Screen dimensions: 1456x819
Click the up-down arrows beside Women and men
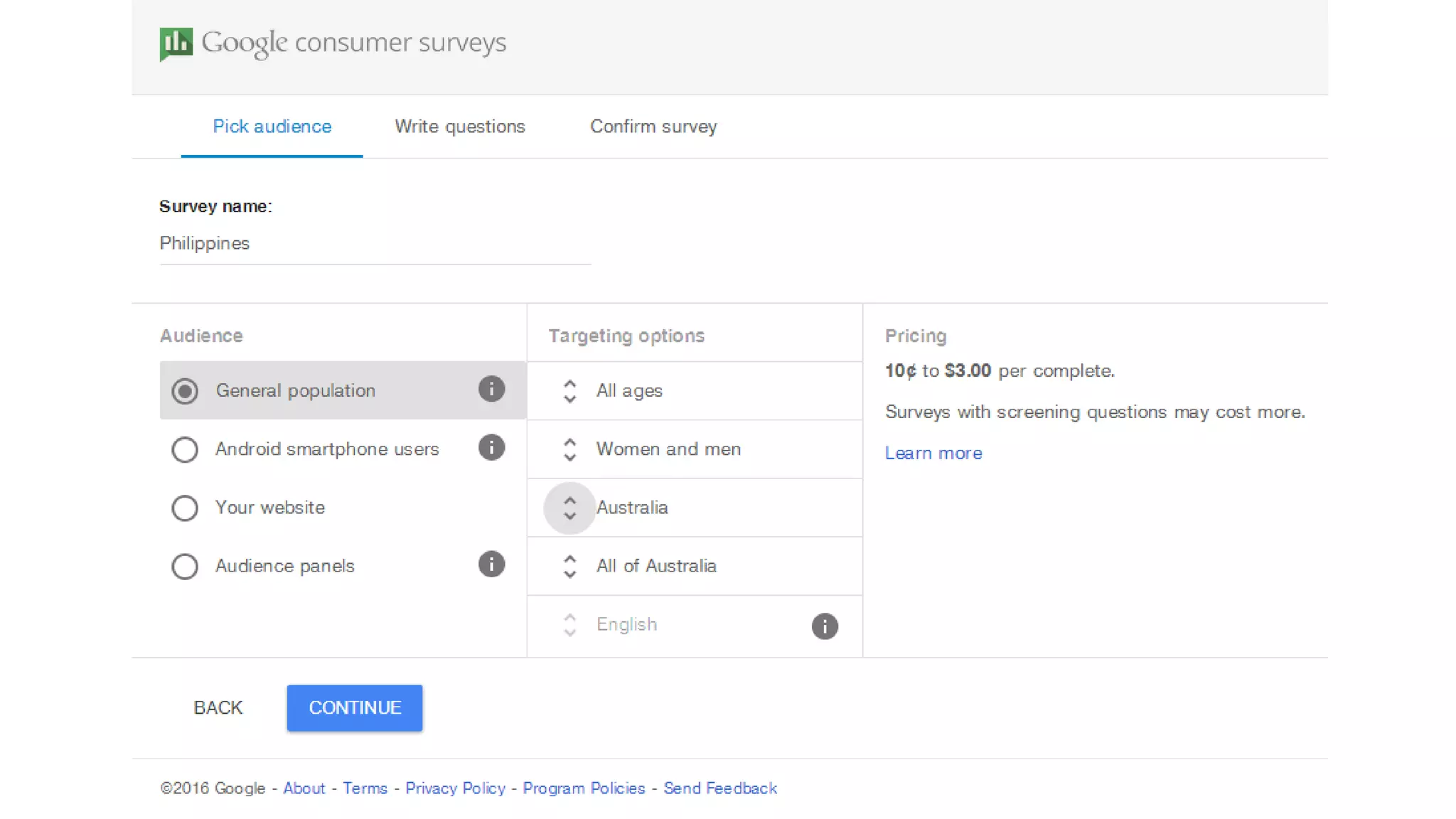coord(569,449)
